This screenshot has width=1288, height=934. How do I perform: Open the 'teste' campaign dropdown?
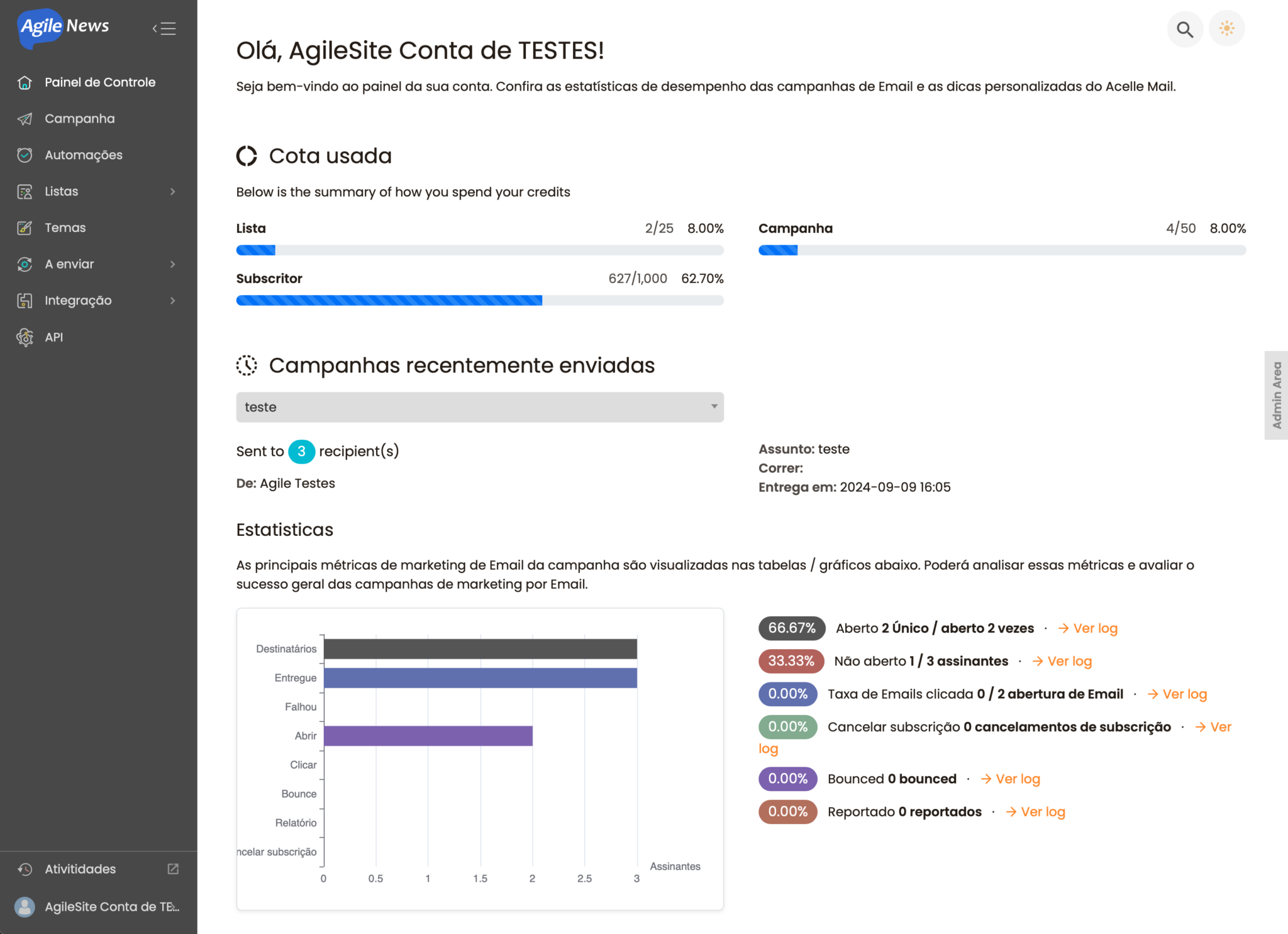480,407
